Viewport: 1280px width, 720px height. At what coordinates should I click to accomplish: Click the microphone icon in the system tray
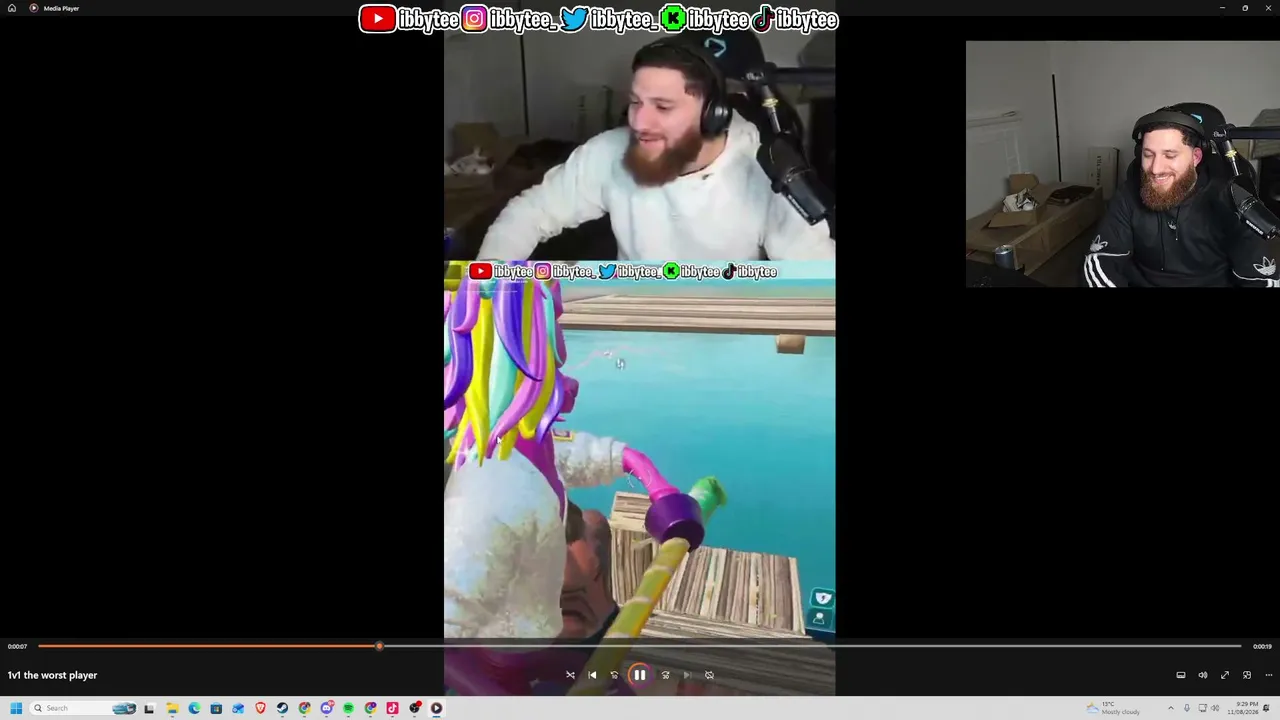pyautogui.click(x=1187, y=708)
